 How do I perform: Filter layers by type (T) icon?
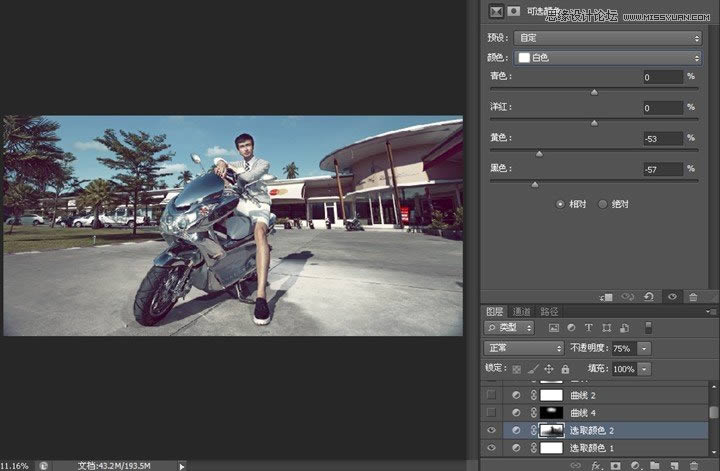588,328
